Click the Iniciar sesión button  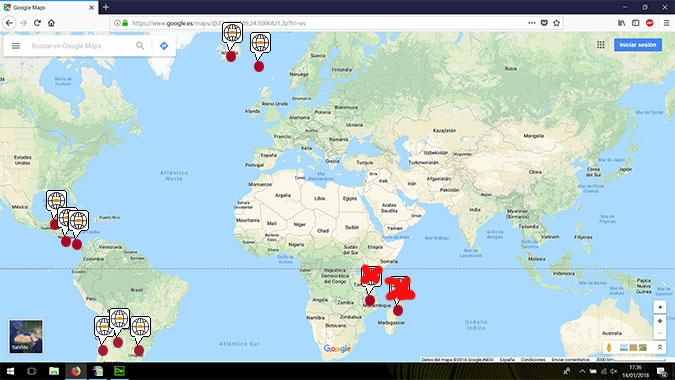[638, 45]
